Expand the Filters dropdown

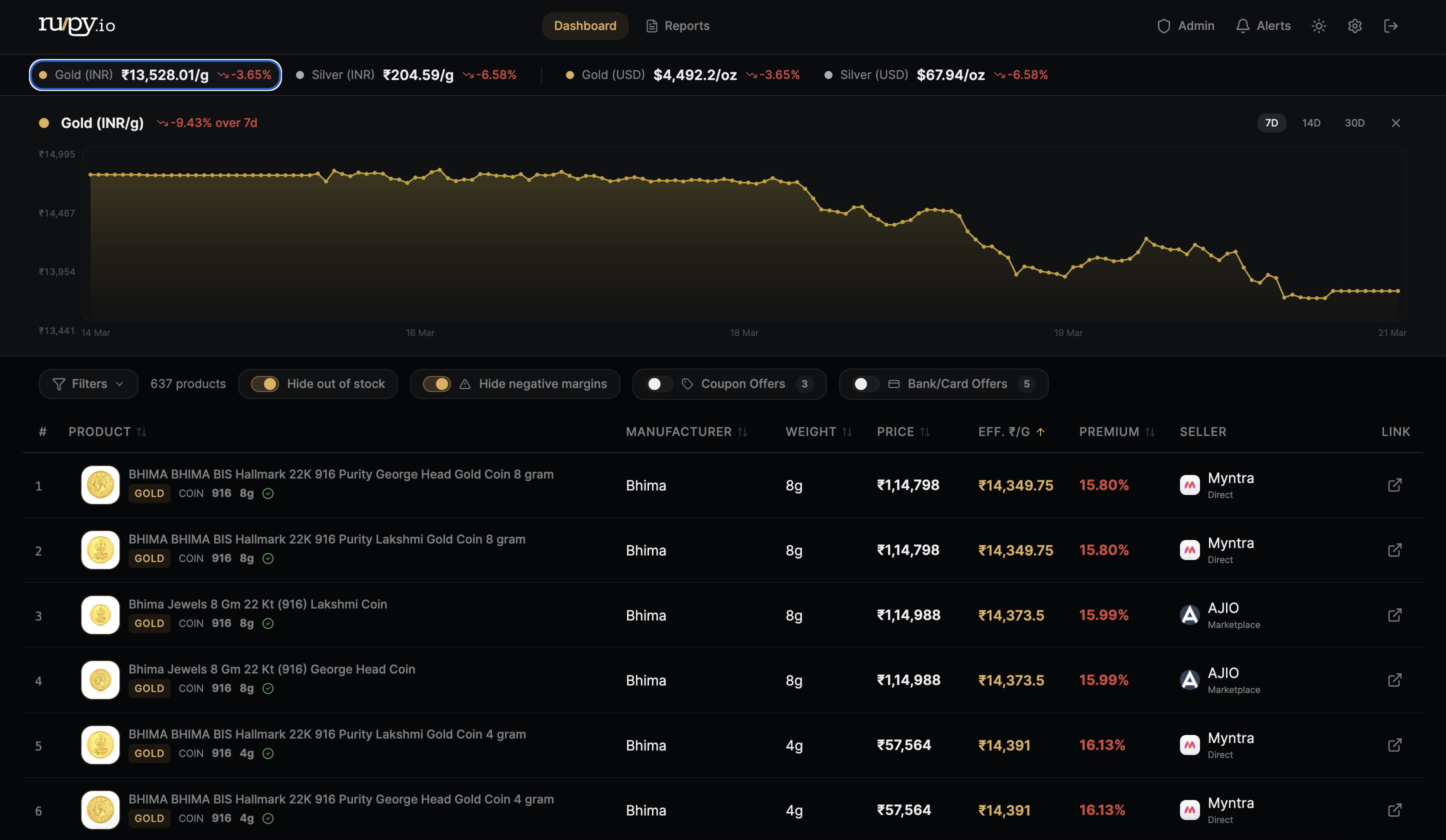(x=88, y=384)
